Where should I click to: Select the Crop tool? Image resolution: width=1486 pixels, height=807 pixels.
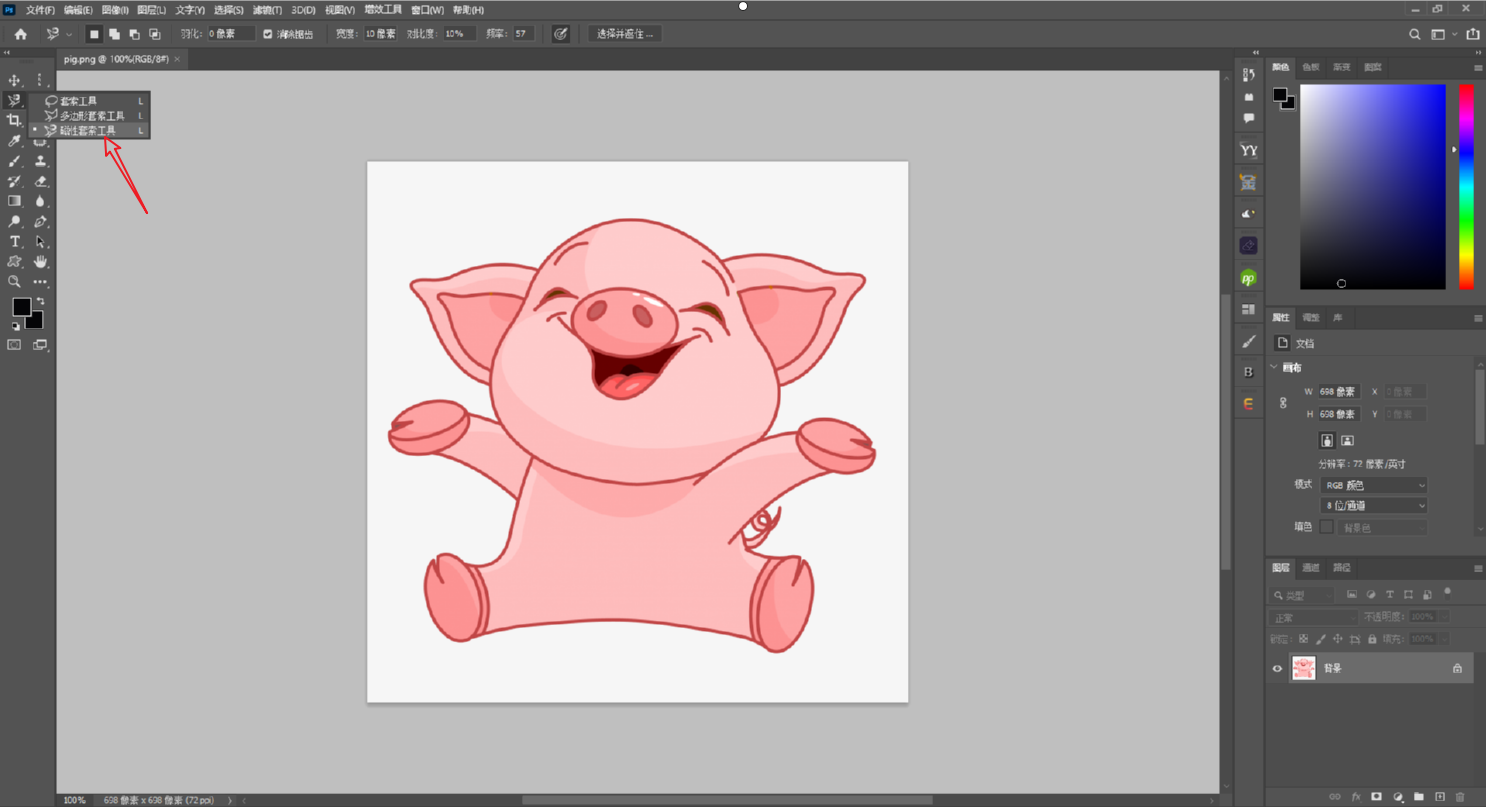tap(14, 120)
